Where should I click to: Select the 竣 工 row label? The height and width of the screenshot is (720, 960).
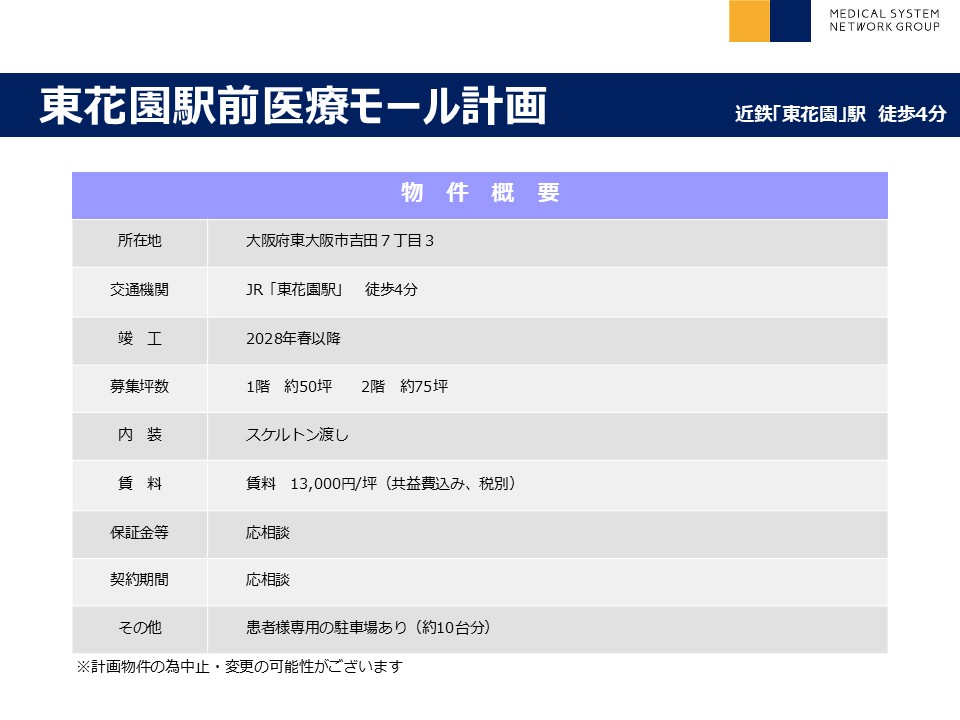coord(139,339)
